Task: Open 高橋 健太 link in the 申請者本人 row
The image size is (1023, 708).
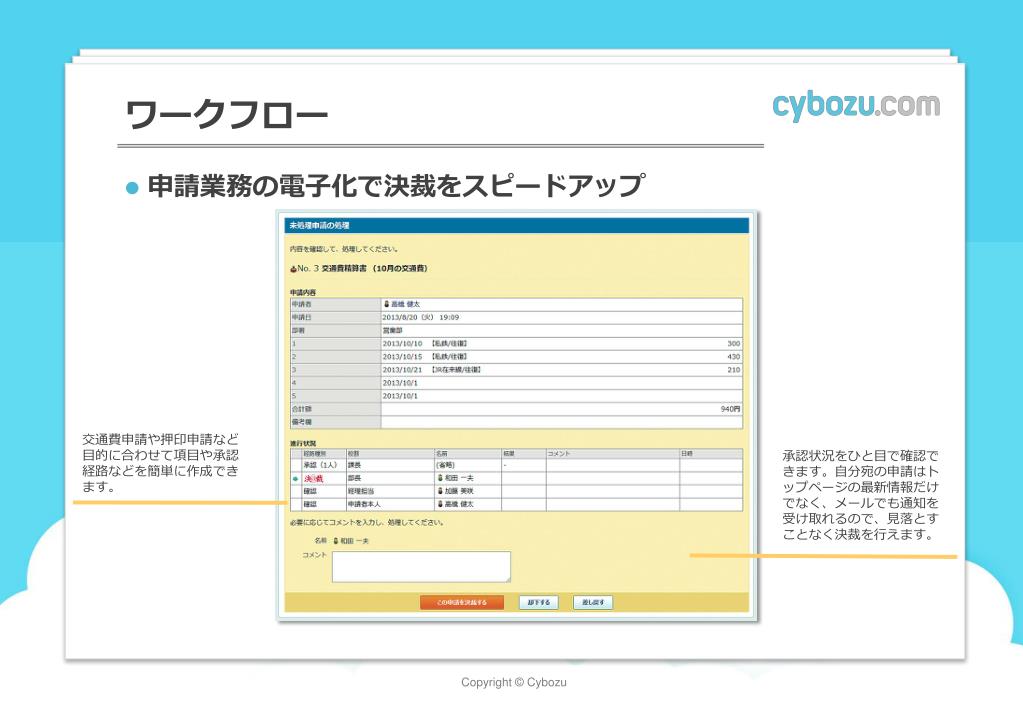Action: click(x=459, y=504)
